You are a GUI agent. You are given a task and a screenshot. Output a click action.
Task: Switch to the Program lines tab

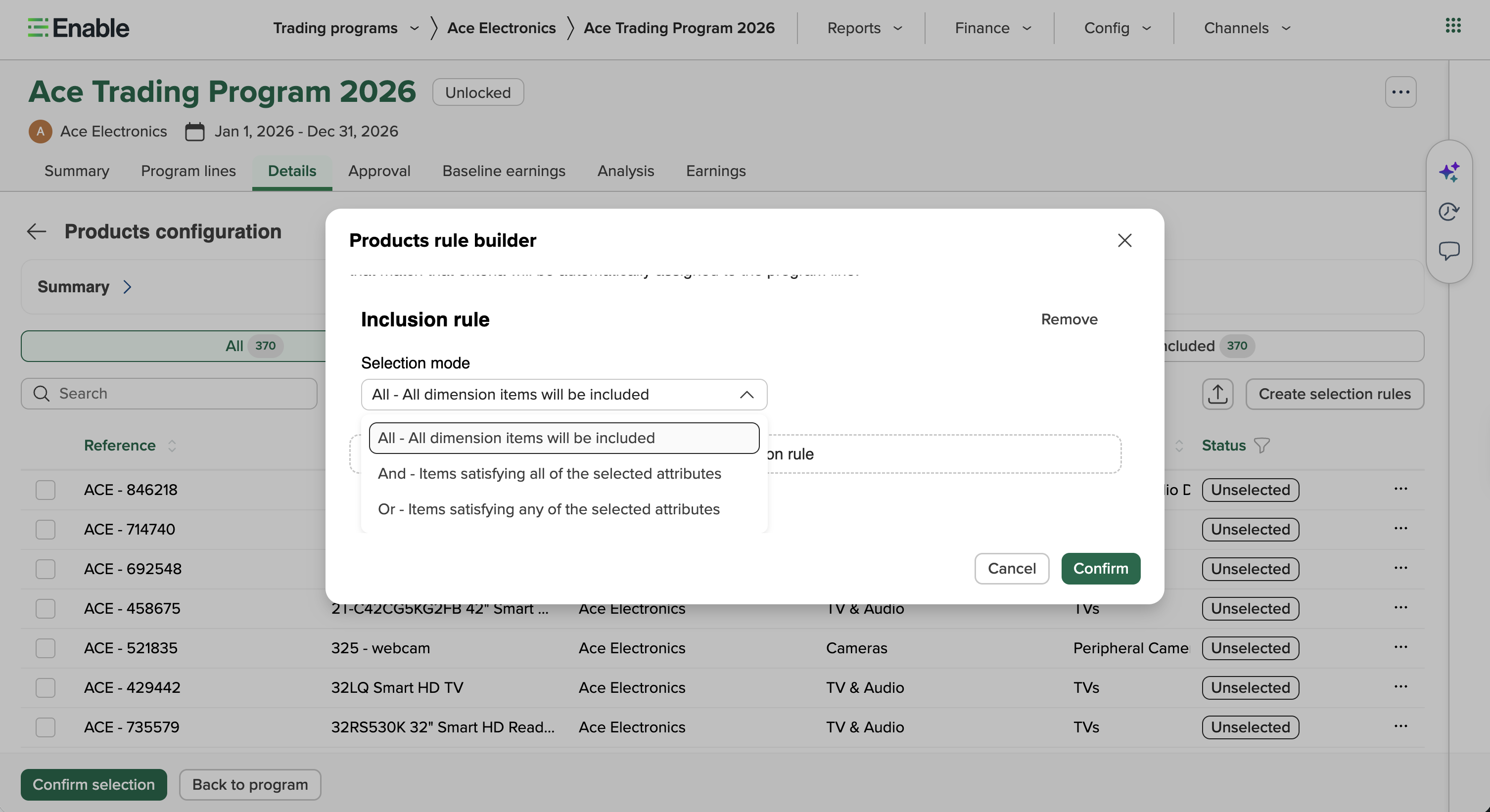point(188,171)
